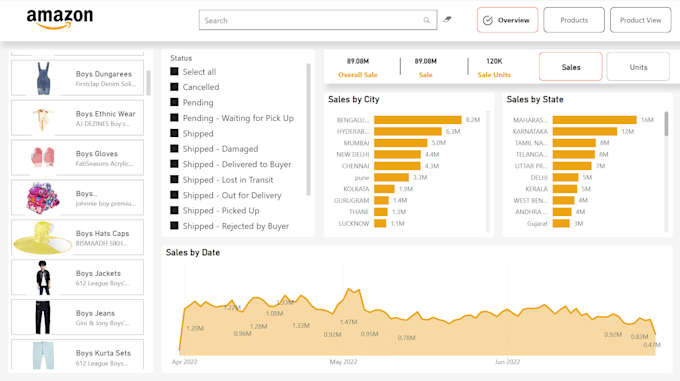Click the Sale Units KPI card
The image size is (680, 381).
coord(494,68)
